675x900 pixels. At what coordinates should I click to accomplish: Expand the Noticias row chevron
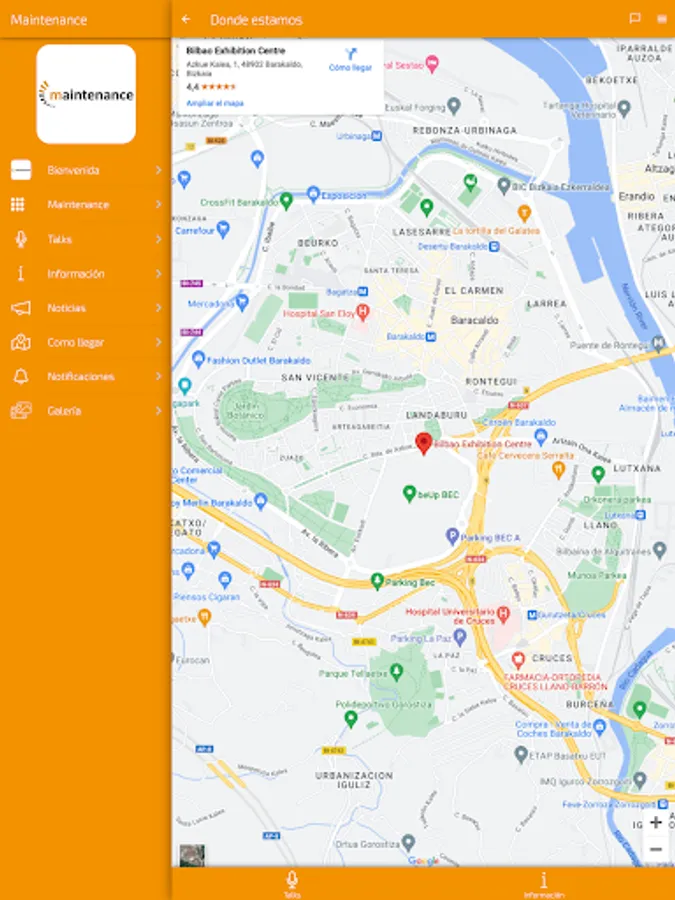pyautogui.click(x=158, y=308)
